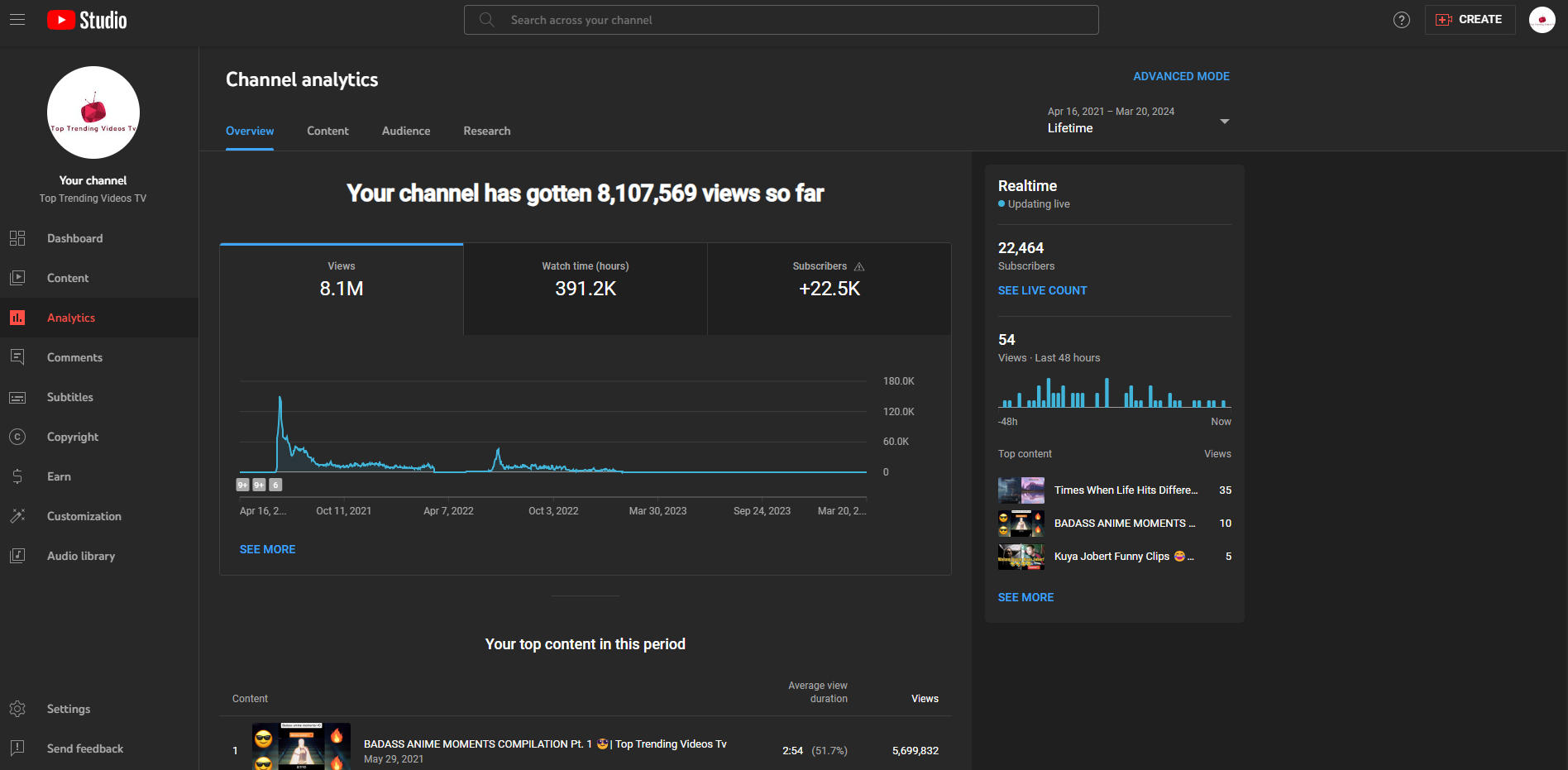Focus the 'Search across your channel' field
Image resolution: width=1568 pixels, height=770 pixels.
click(x=782, y=20)
